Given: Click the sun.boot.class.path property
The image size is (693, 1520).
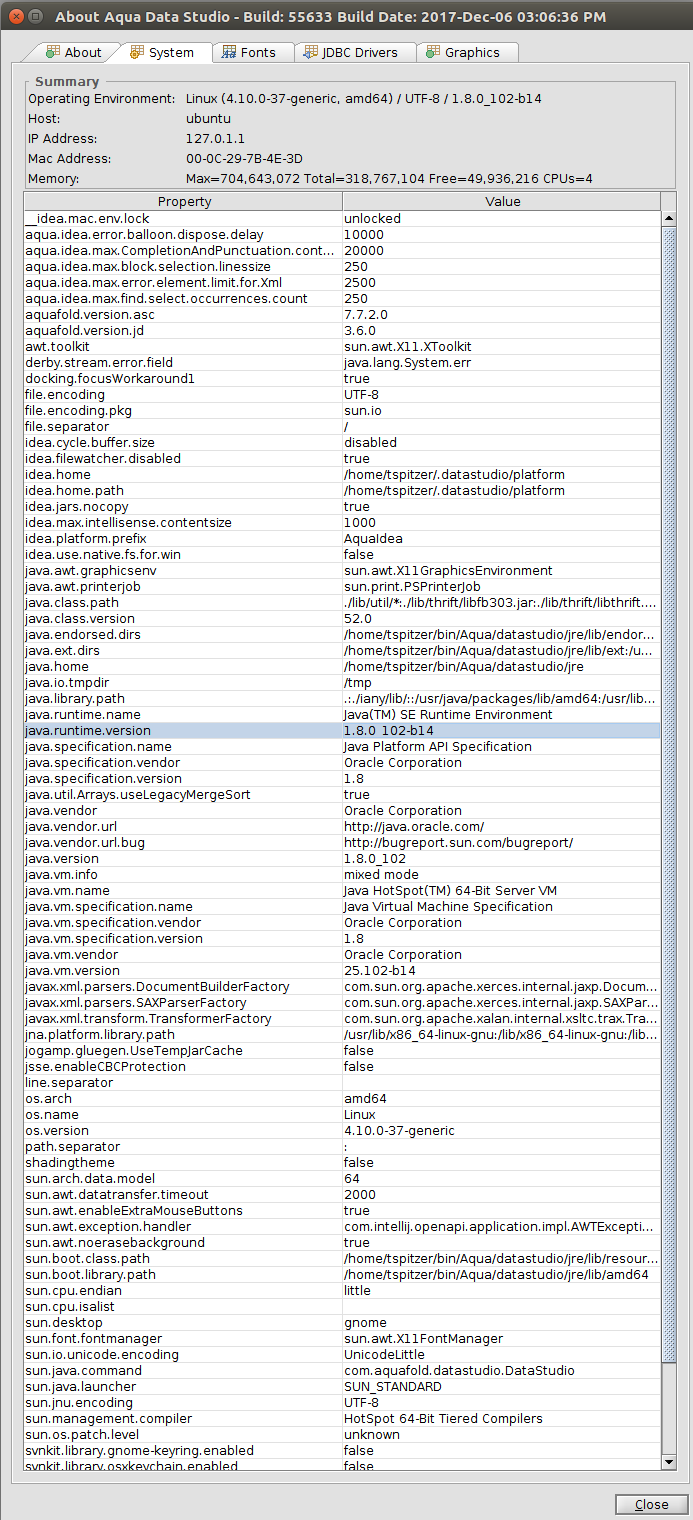Looking at the screenshot, I should tap(342, 1258).
